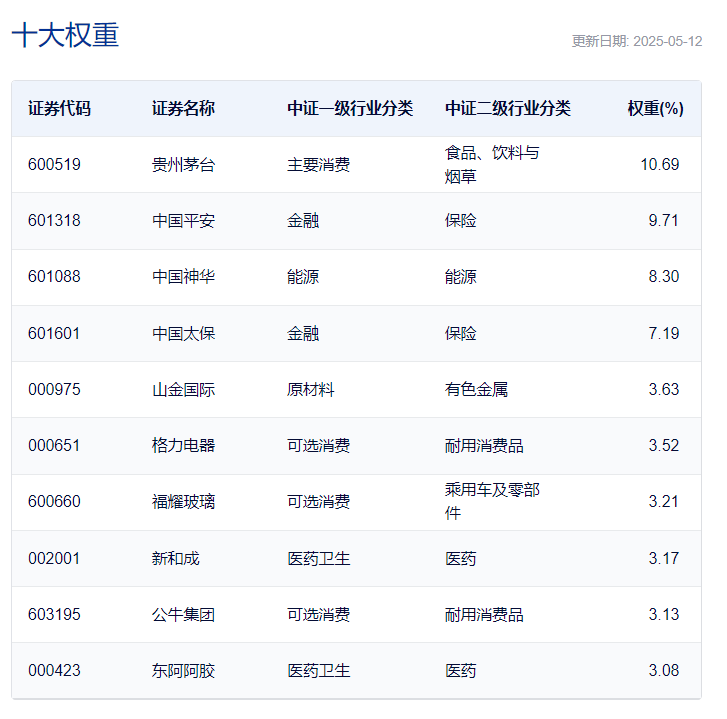Click the 更新日期: 2025-05-12 text
The image size is (727, 719).
[x=637, y=41]
